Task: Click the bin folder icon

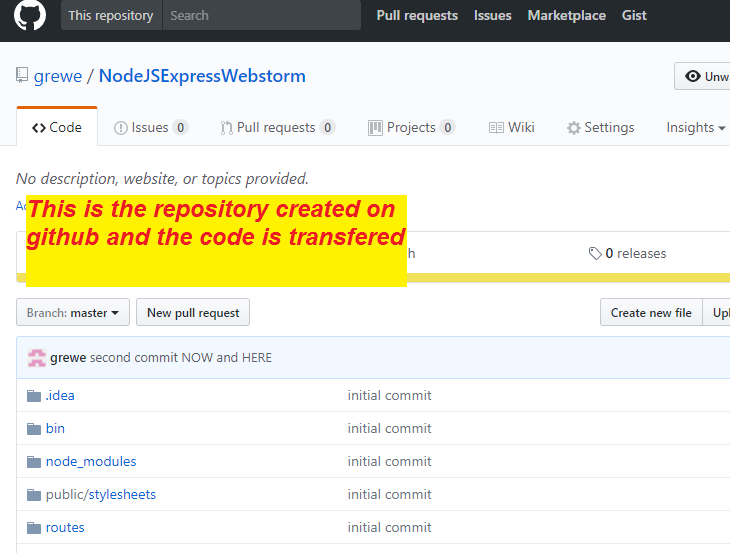Action: click(34, 428)
